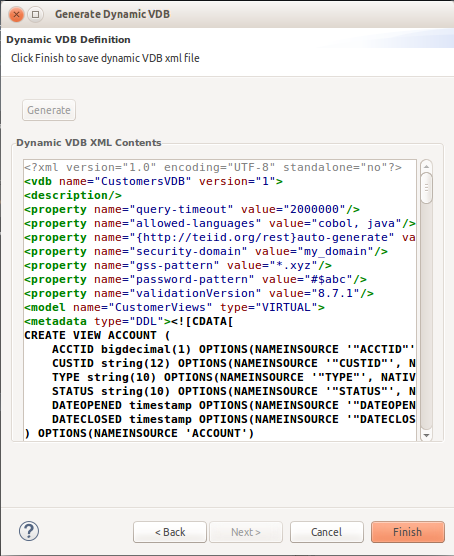Click the disabled Next button
Screen dimensions: 454x556
[246, 532]
